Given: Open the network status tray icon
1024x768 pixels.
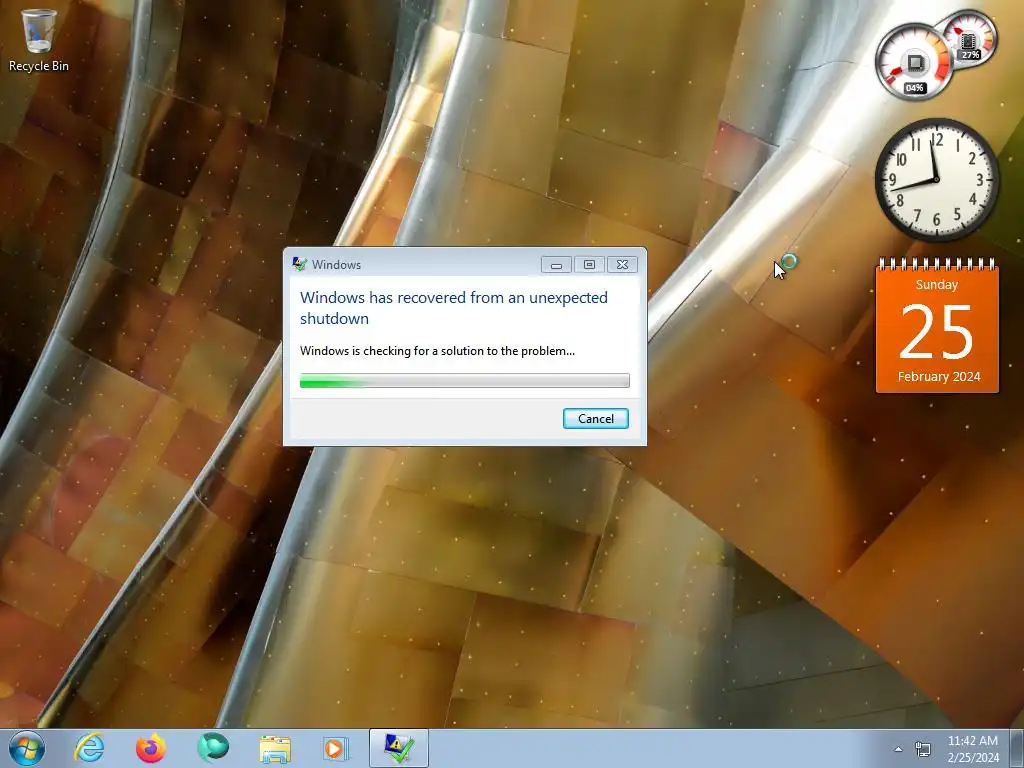Looking at the screenshot, I should point(923,749).
